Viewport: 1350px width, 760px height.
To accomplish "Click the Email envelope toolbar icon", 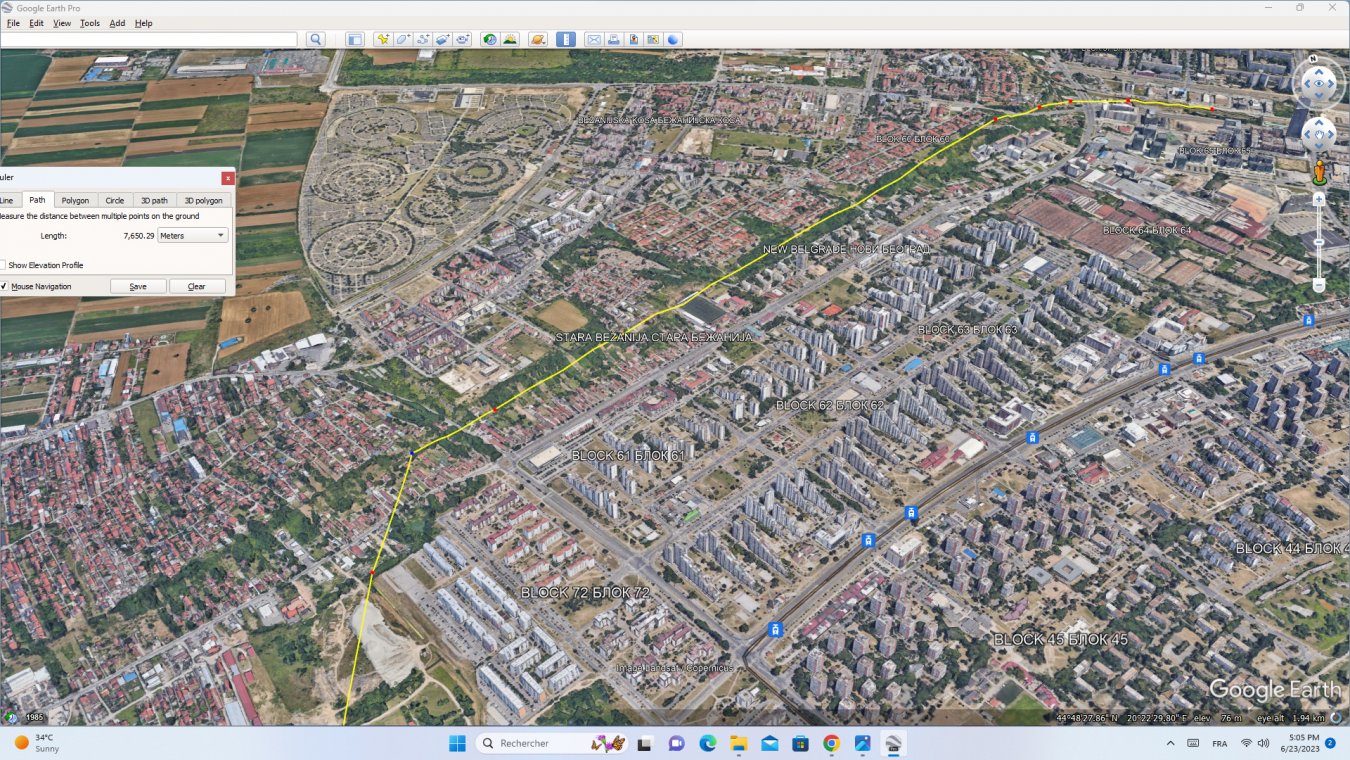I will point(594,40).
